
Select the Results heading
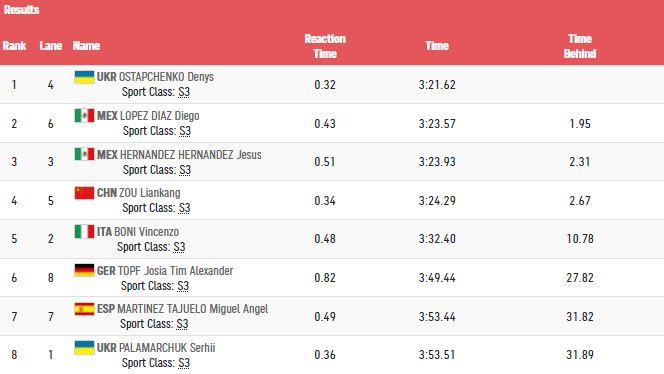(22, 10)
